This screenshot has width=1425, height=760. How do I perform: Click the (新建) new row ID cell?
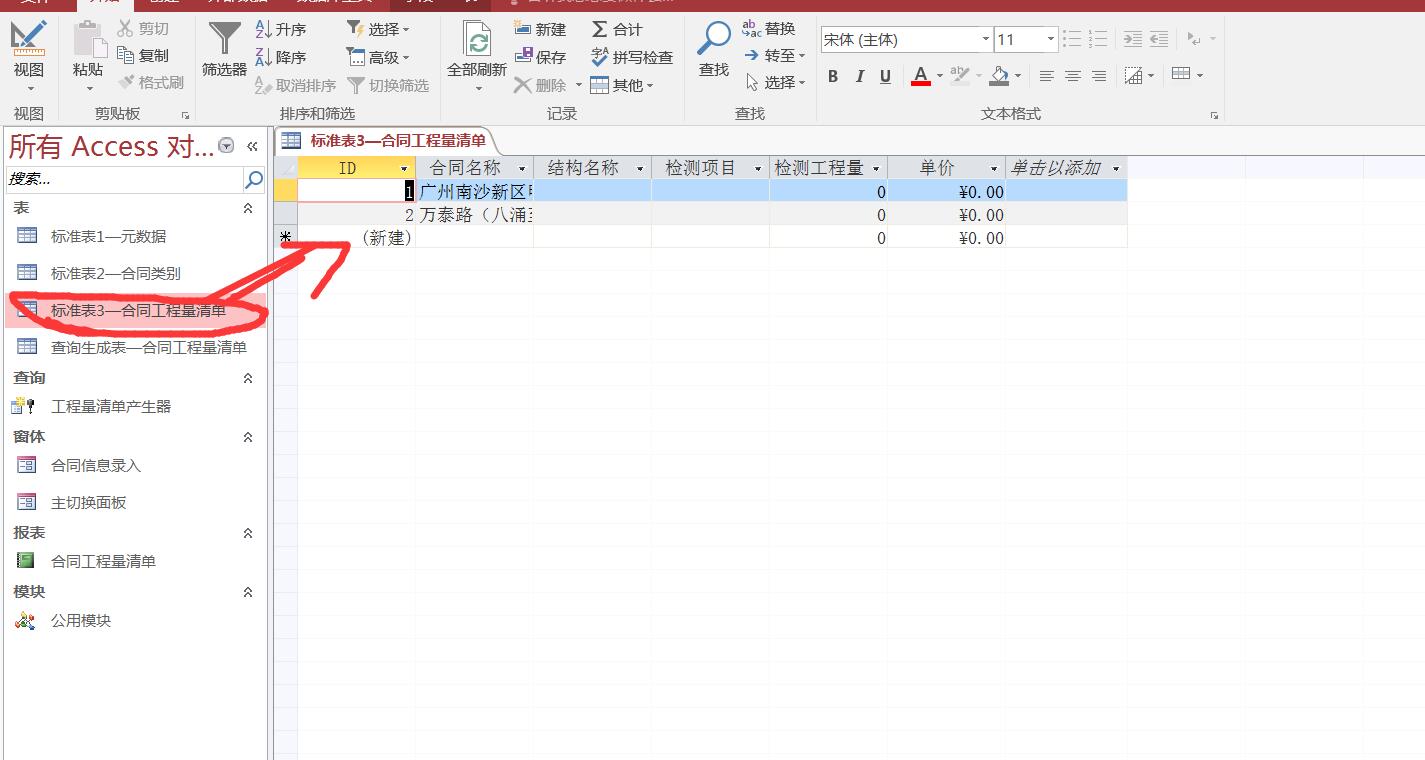357,238
